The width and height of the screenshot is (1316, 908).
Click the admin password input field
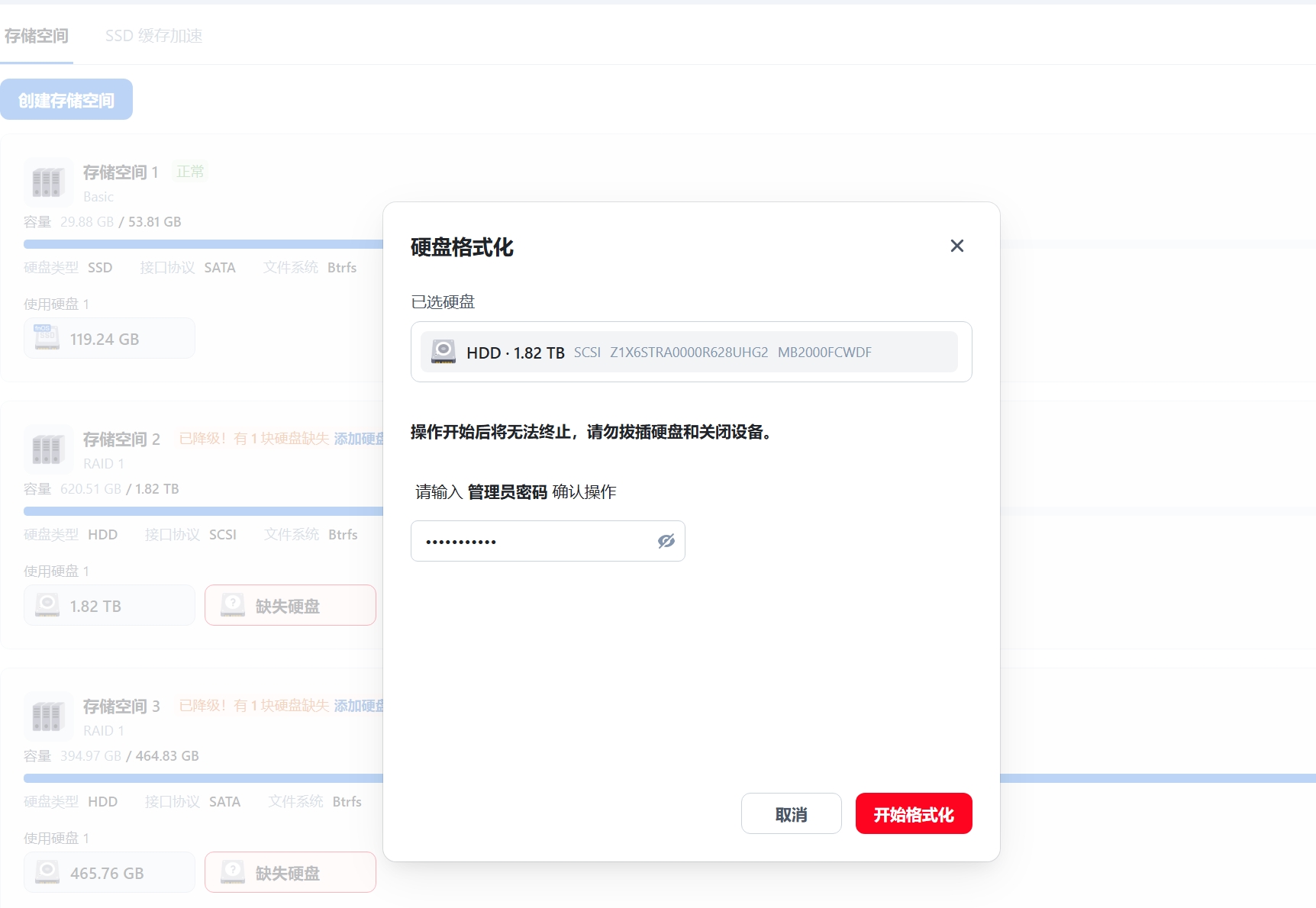(547, 541)
